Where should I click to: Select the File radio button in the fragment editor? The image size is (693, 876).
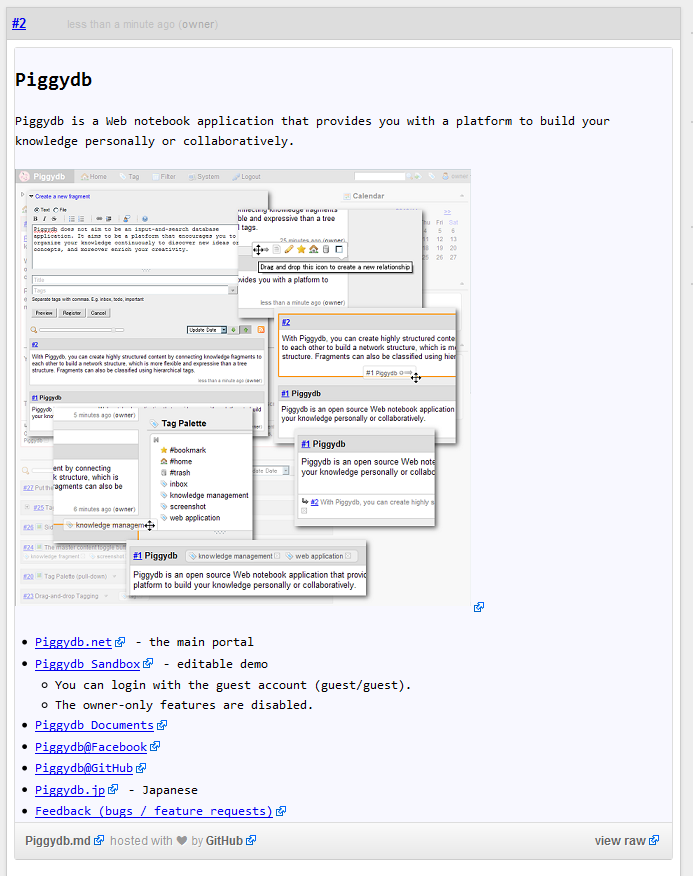57,209
